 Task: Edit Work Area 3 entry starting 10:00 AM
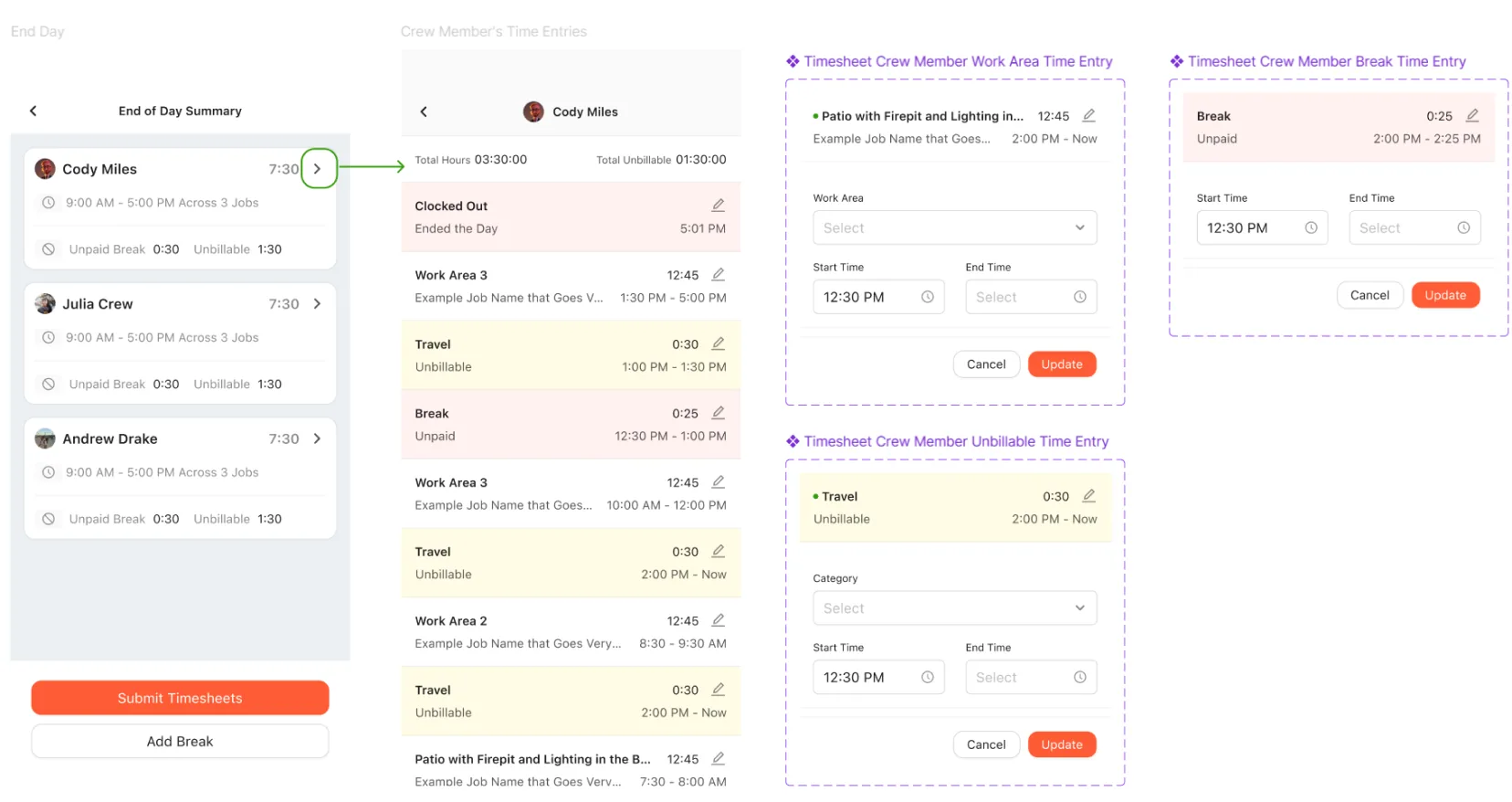719,482
